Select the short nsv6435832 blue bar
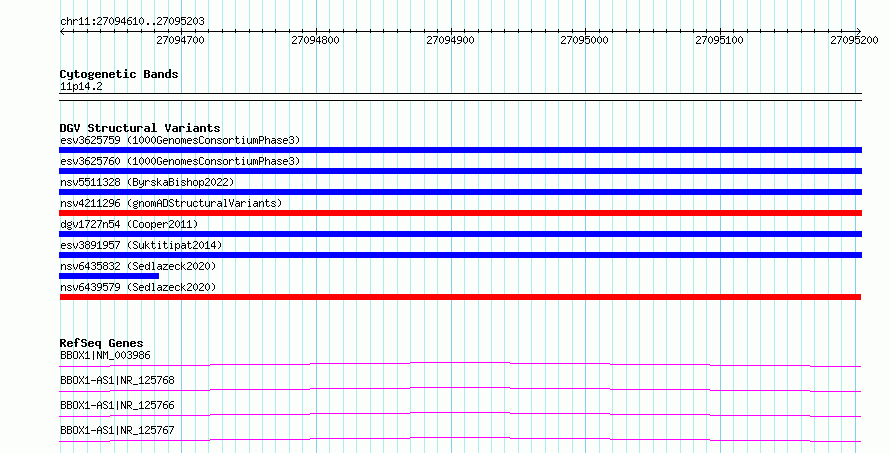The width and height of the screenshot is (890, 453). [109, 276]
